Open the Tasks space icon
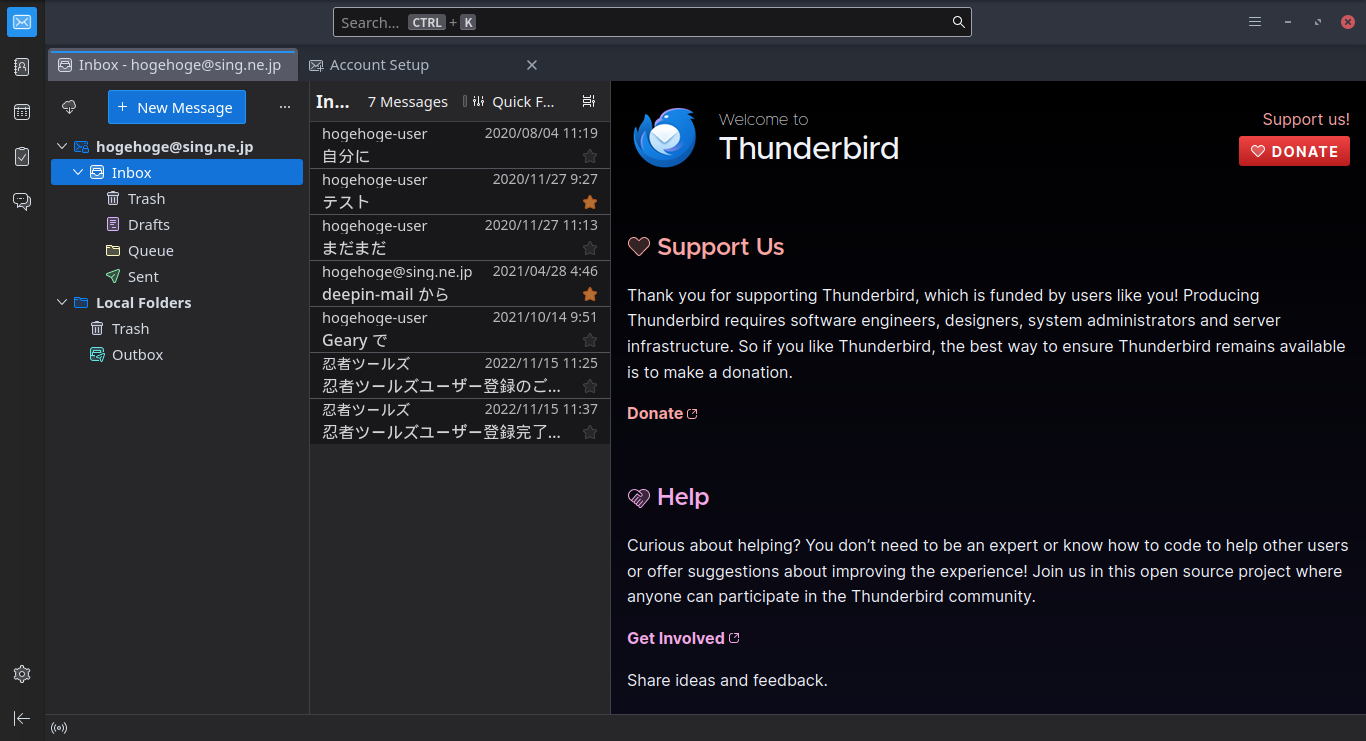1366x741 pixels. pos(22,157)
